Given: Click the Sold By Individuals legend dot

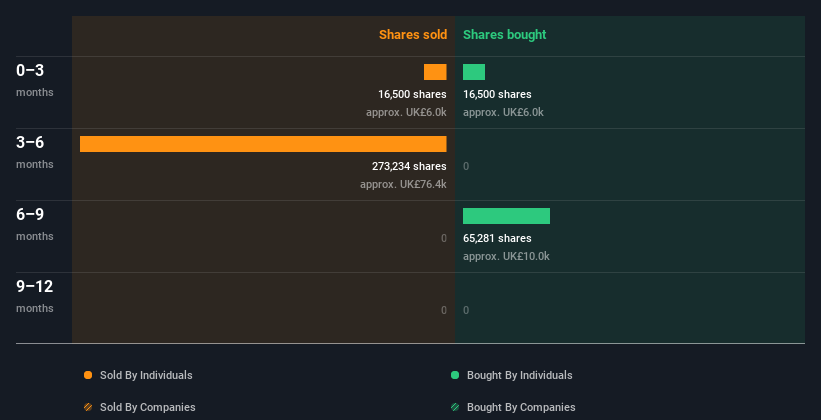Looking at the screenshot, I should pyautogui.click(x=88, y=375).
